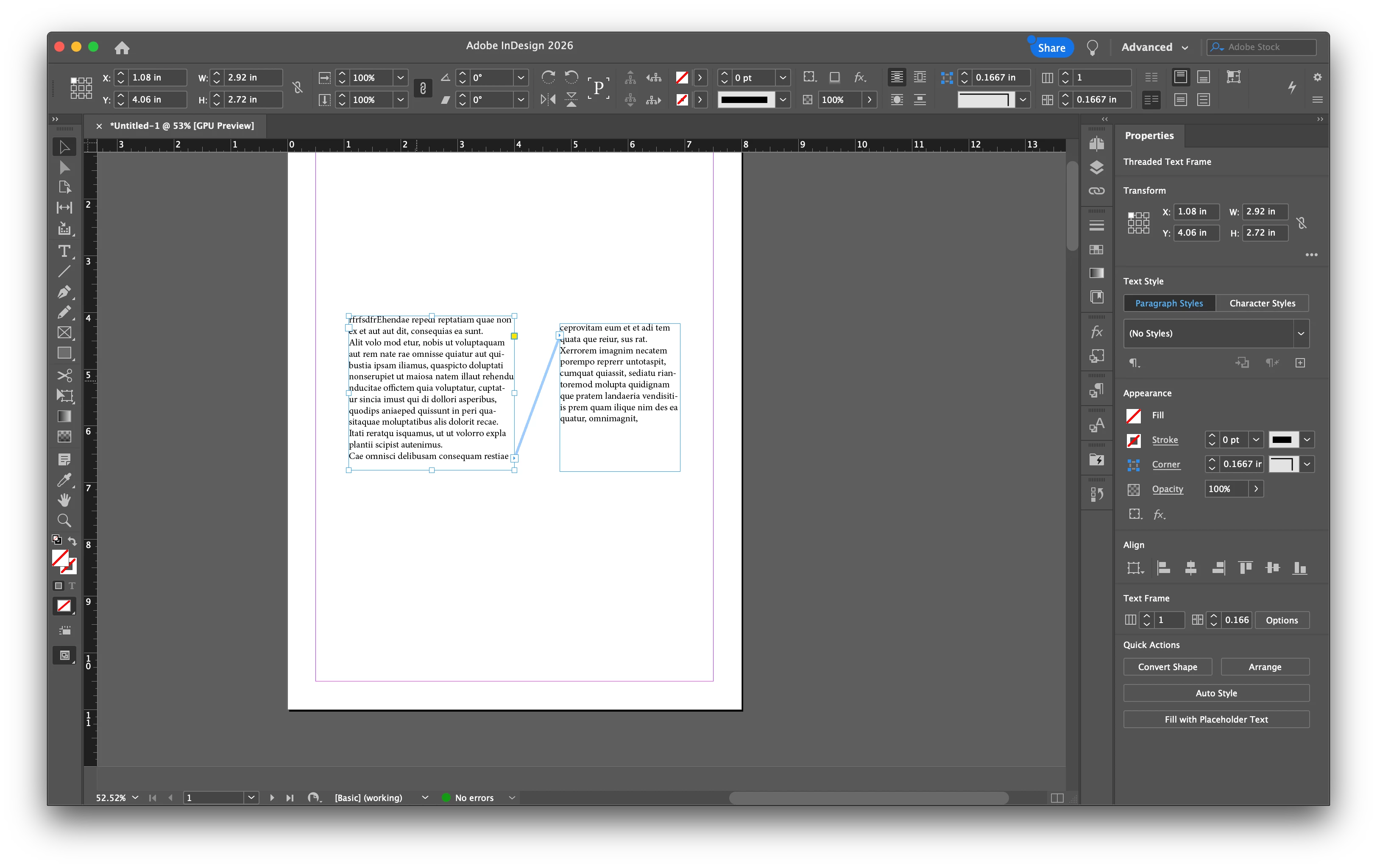Switch to Character Styles tab
This screenshot has height=868, width=1377.
pyautogui.click(x=1262, y=303)
